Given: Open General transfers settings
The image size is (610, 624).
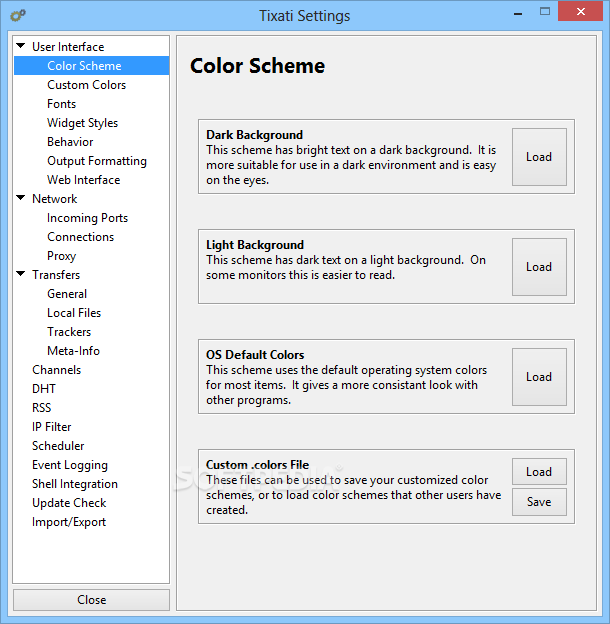Looking at the screenshot, I should 67,294.
